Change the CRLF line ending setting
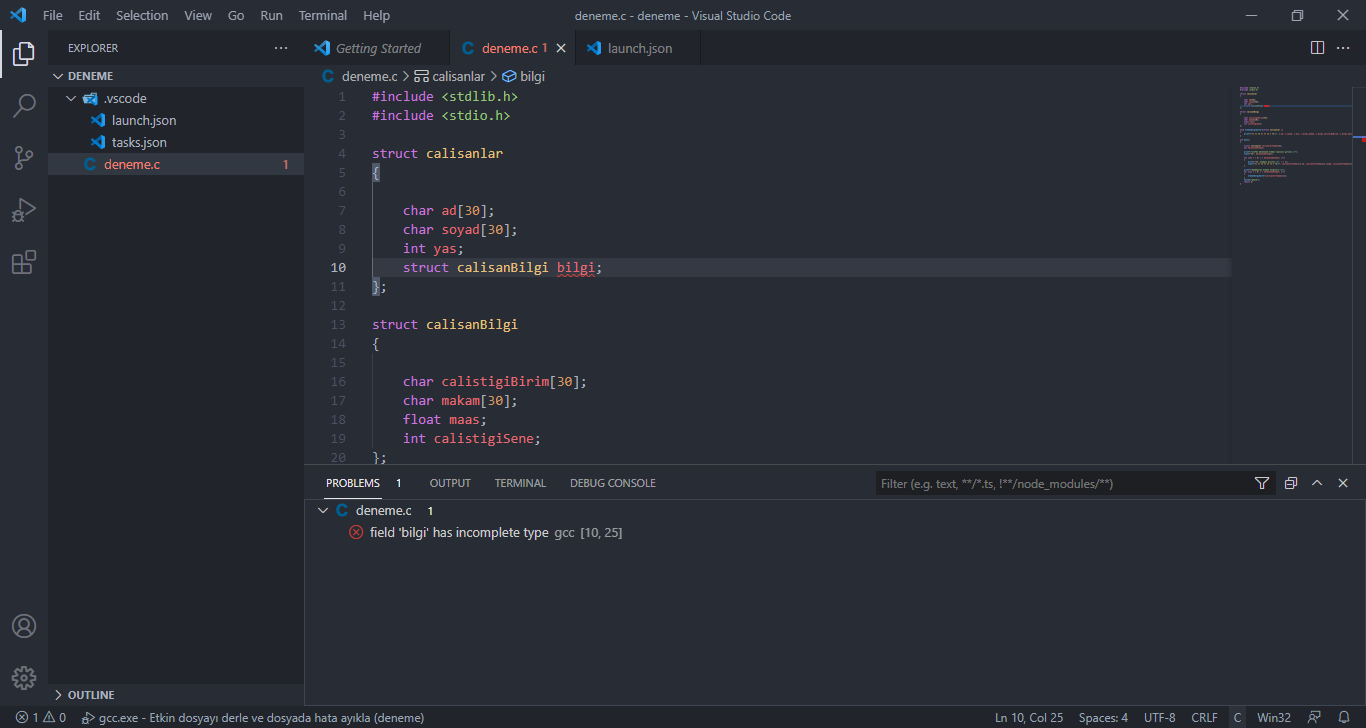1366x728 pixels. (1205, 718)
